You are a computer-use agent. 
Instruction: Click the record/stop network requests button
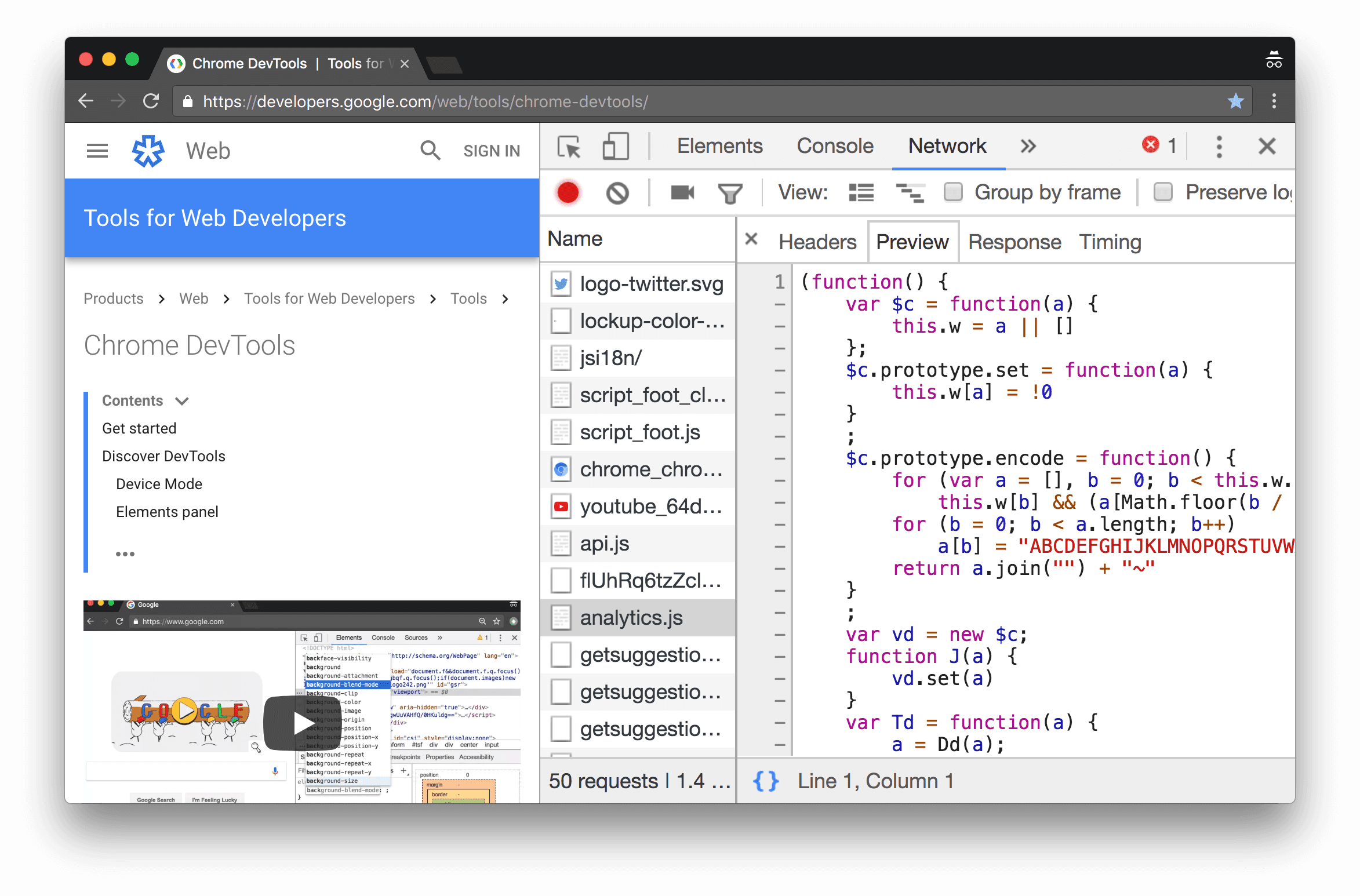tap(566, 192)
